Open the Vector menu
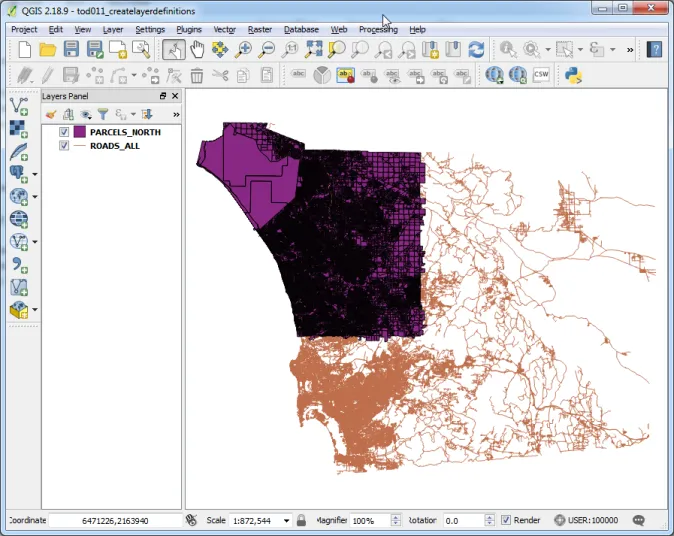The image size is (674, 536). [224, 30]
